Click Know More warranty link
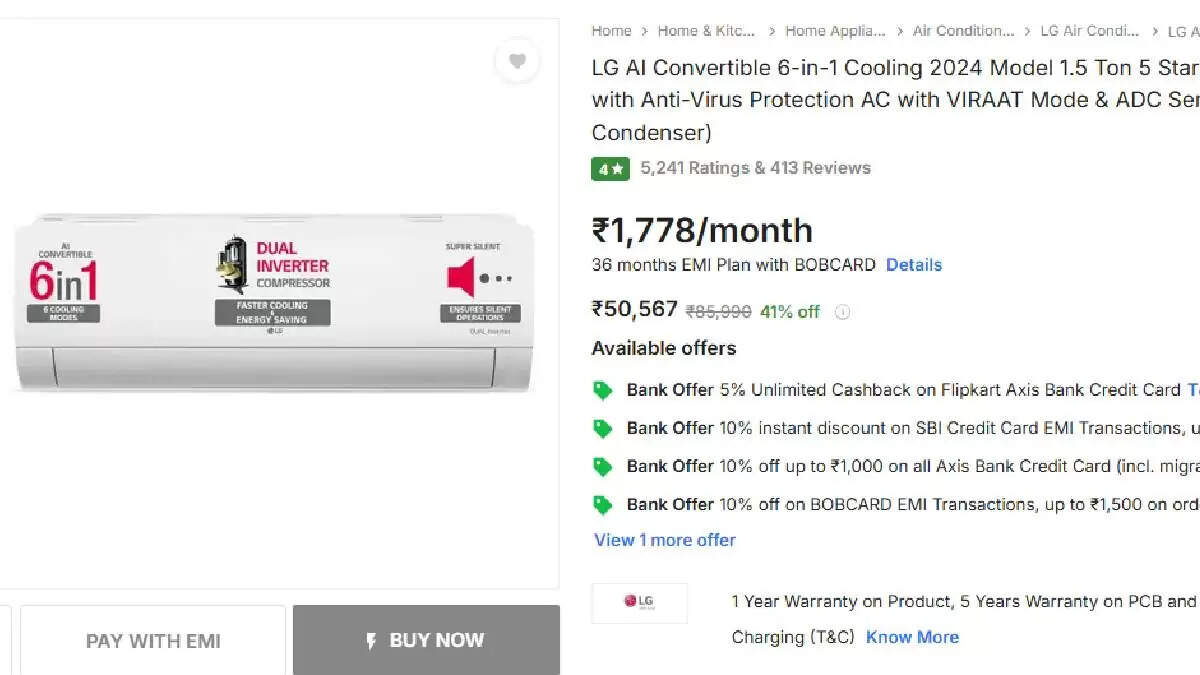Image resolution: width=1200 pixels, height=675 pixels. point(912,637)
